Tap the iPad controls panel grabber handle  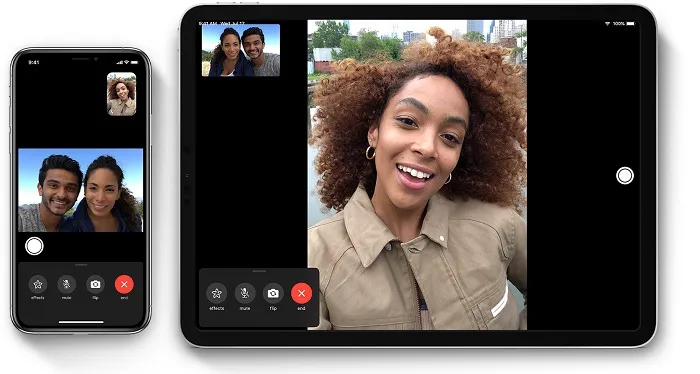pyautogui.click(x=259, y=271)
